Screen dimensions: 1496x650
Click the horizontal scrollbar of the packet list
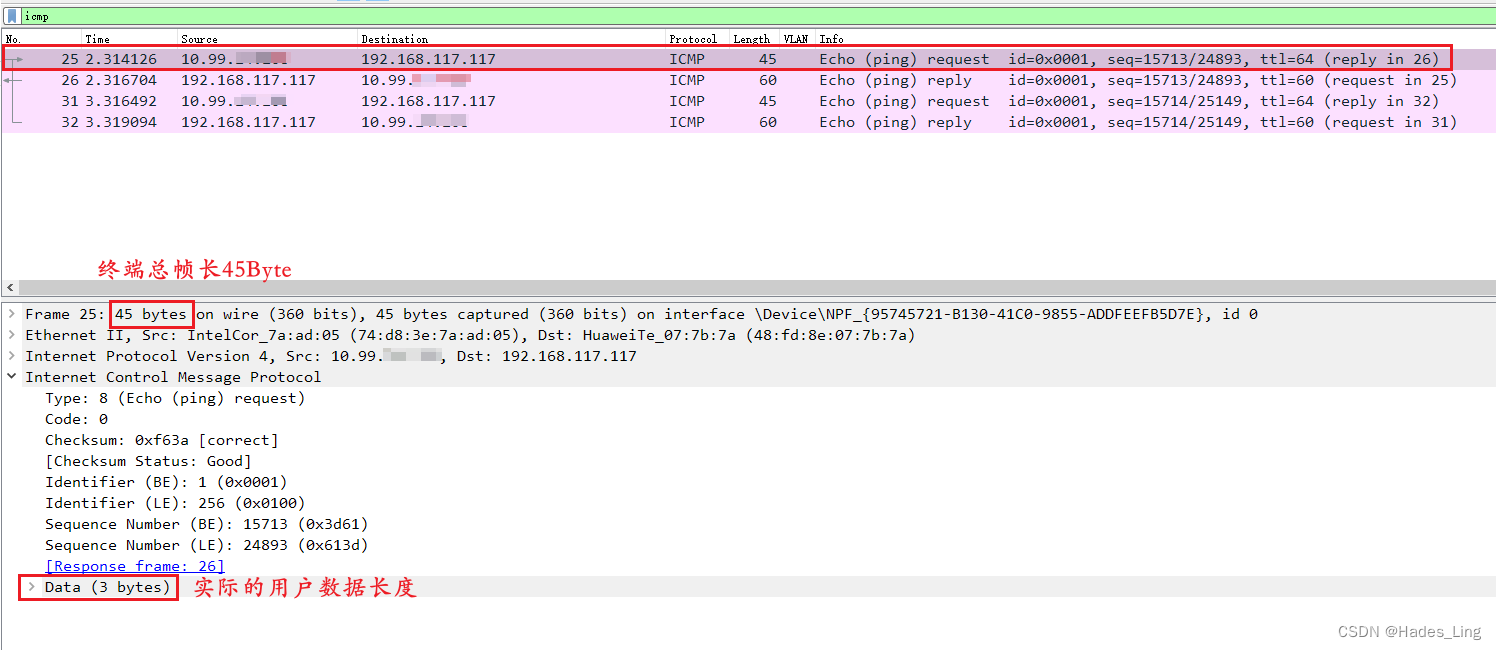tap(755, 287)
